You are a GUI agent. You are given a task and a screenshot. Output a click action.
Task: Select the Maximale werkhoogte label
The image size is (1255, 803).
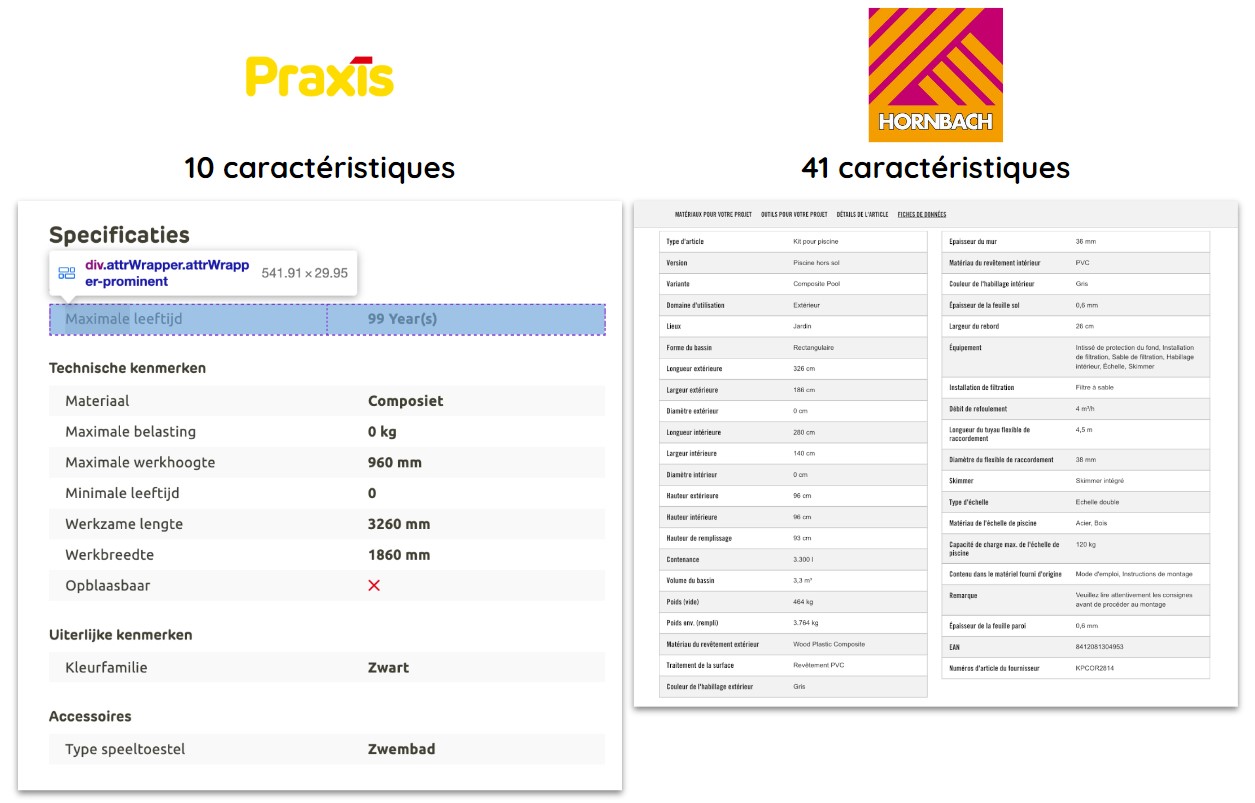coord(140,463)
